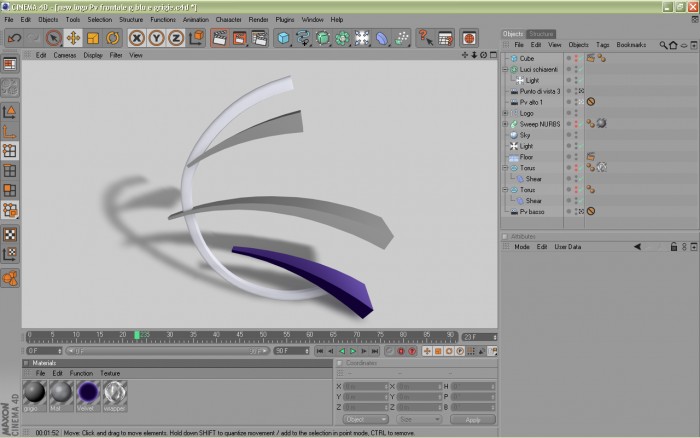Open the Help cursor tool
The height and width of the screenshot is (438, 700).
tap(425, 38)
